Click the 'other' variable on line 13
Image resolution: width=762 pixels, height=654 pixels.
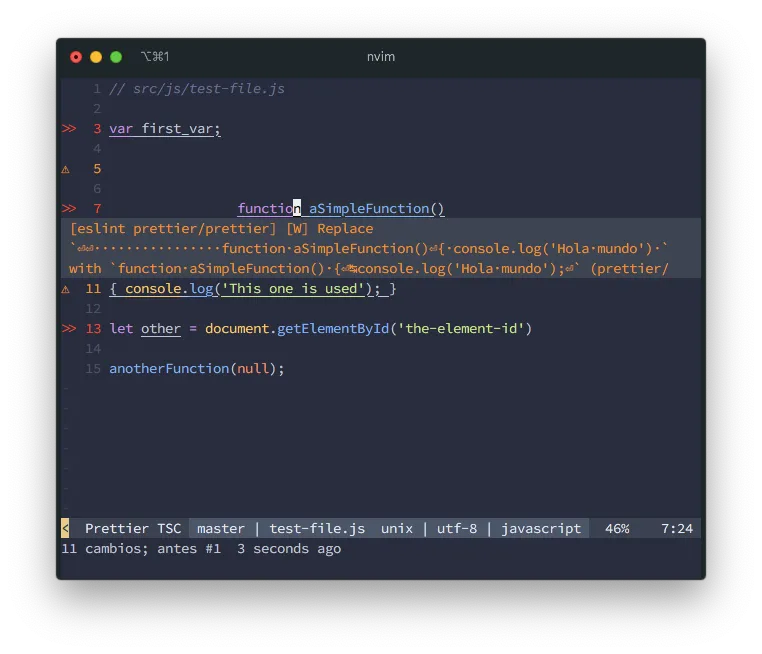click(161, 329)
